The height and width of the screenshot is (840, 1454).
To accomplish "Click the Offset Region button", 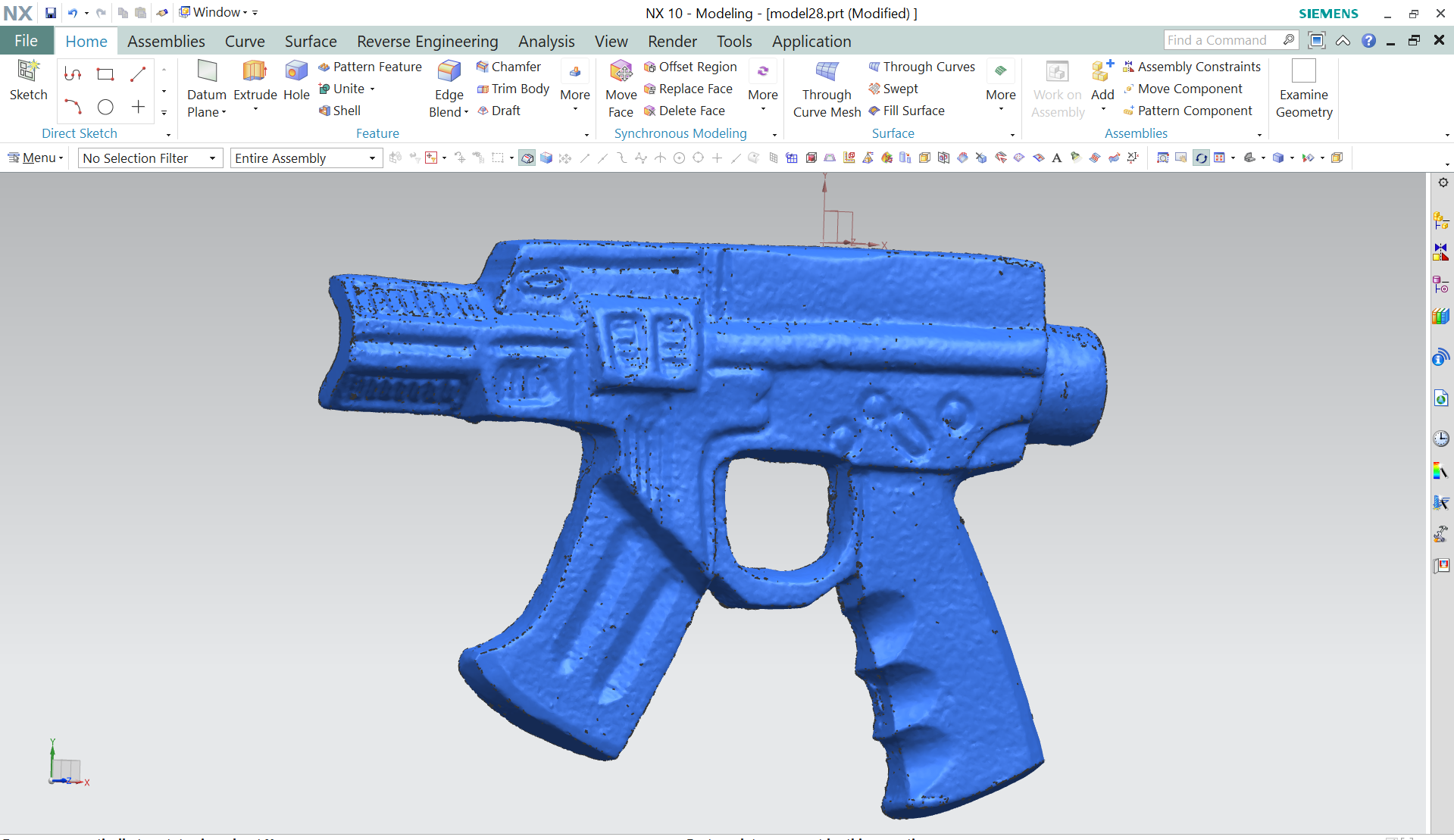I will (x=689, y=67).
